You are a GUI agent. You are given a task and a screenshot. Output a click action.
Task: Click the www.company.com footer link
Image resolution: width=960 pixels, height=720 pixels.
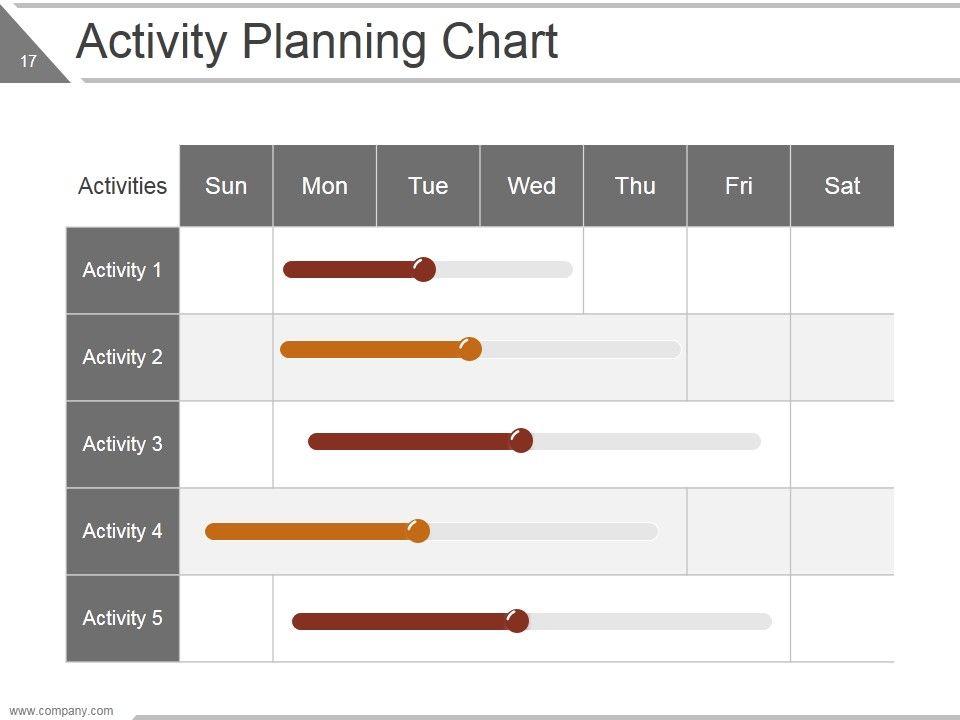click(x=61, y=711)
